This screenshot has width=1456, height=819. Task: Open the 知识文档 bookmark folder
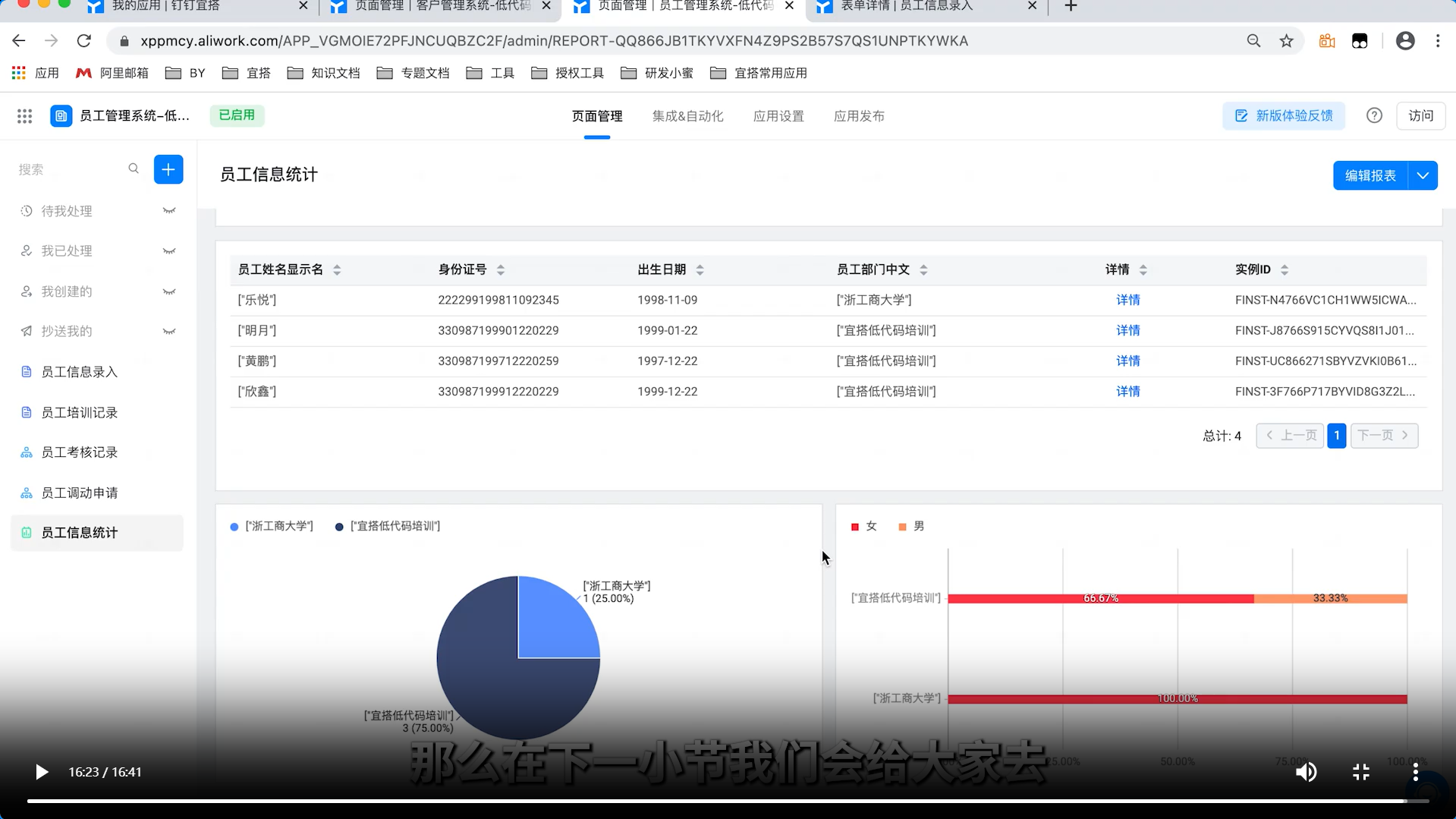324,73
